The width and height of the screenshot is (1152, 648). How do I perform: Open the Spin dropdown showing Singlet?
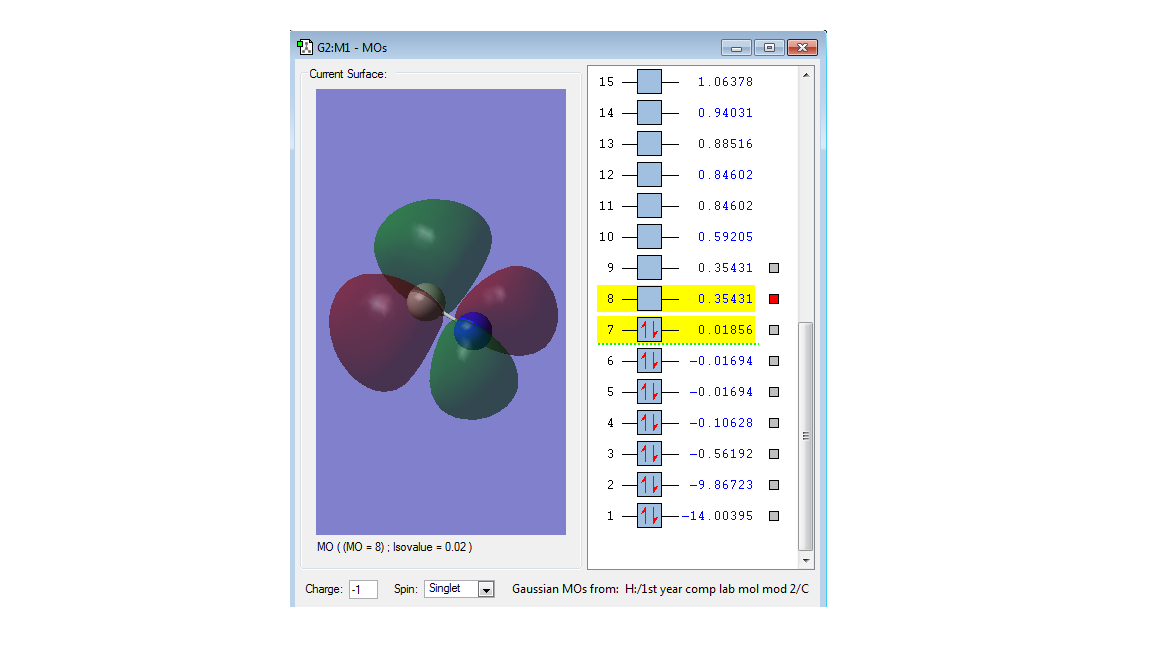(459, 588)
